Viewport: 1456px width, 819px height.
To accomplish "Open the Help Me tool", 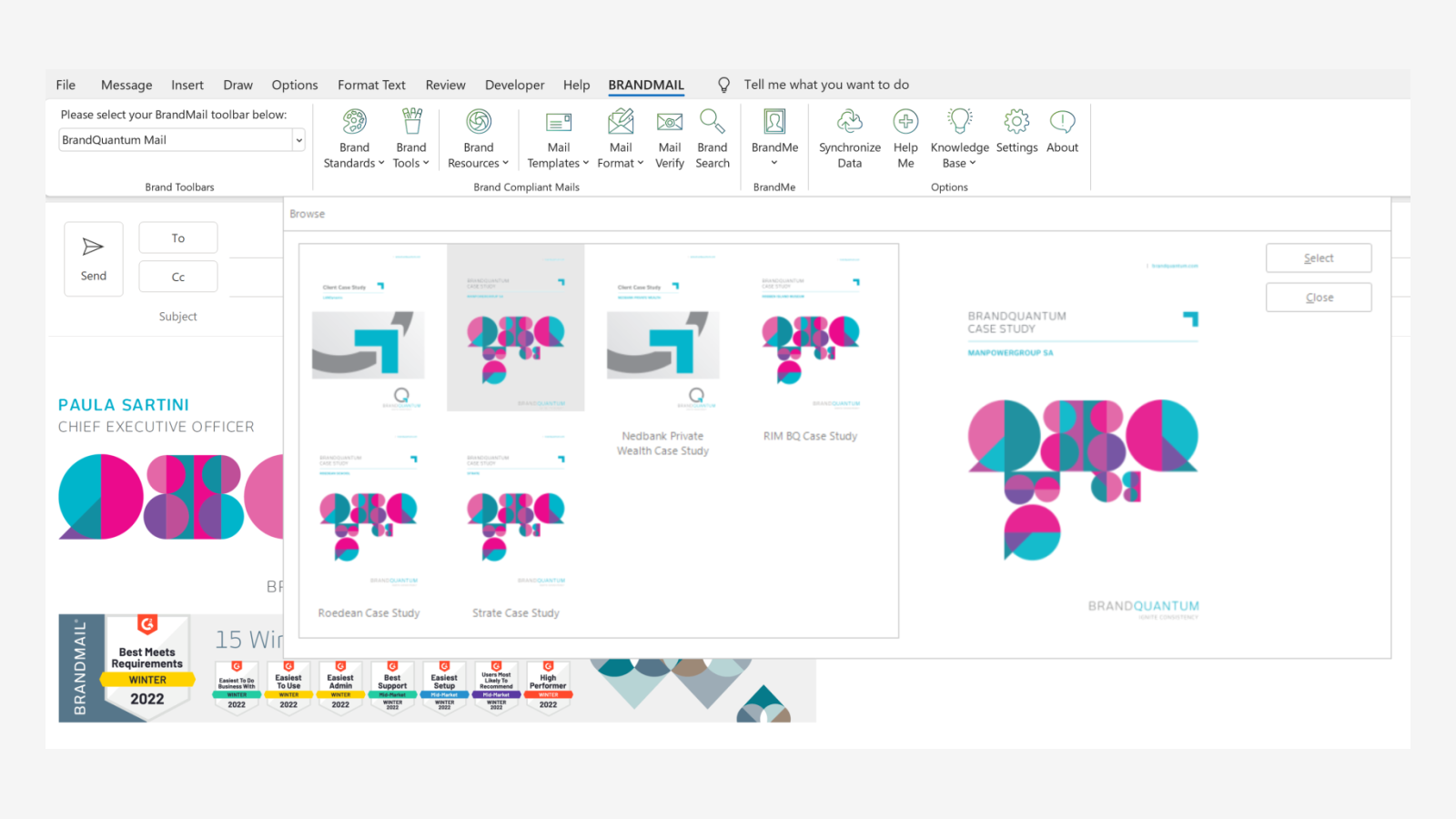I will click(905, 137).
